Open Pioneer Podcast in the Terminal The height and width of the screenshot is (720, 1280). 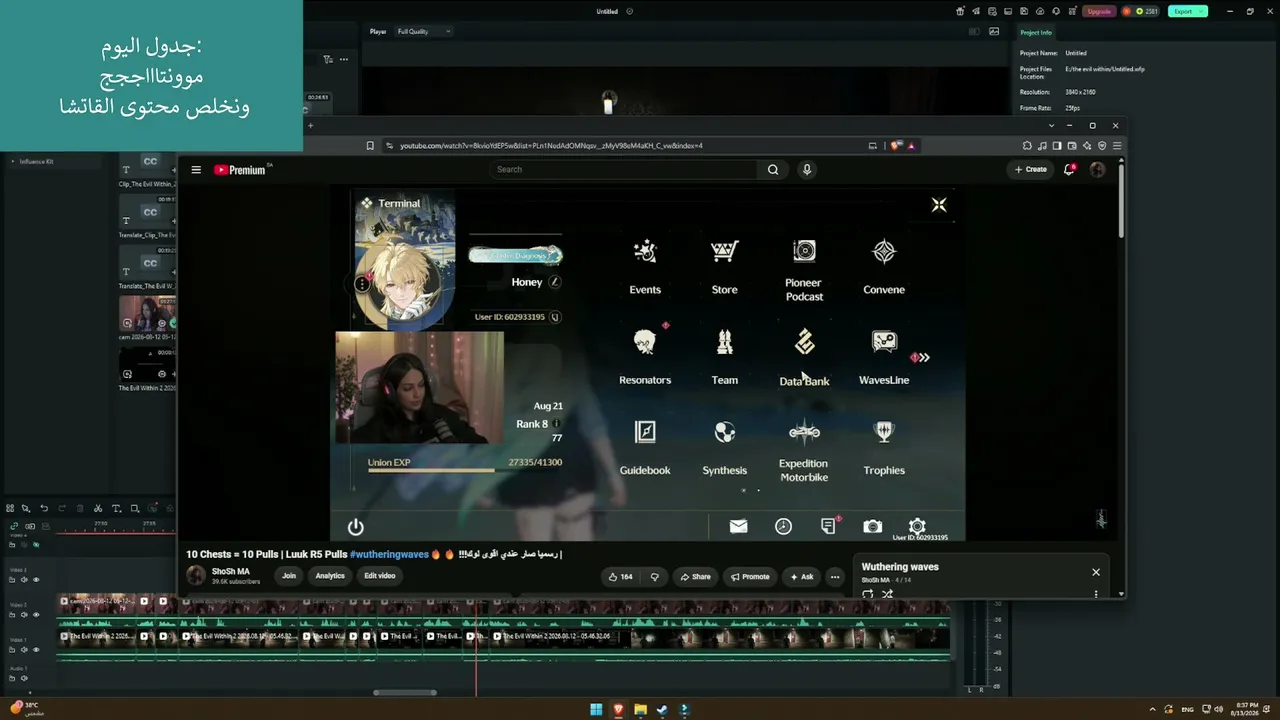[804, 251]
